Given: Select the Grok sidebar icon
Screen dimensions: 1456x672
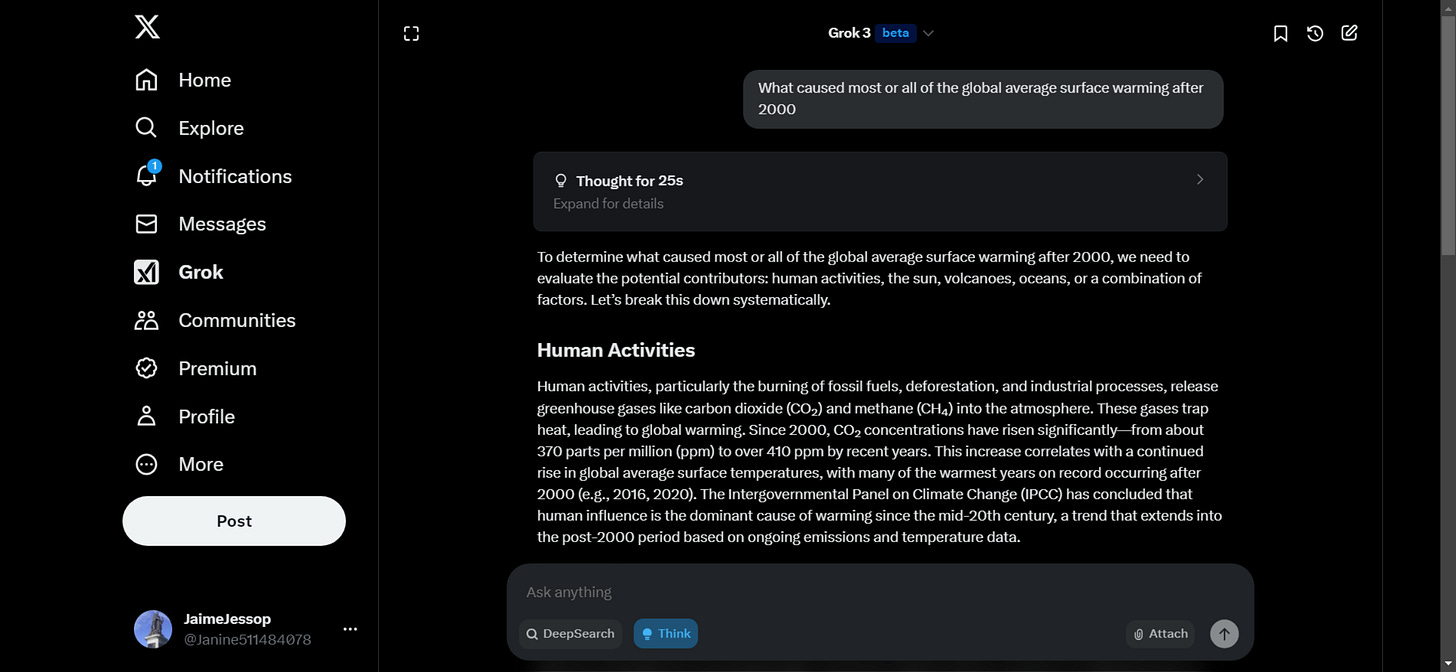Looking at the screenshot, I should click(146, 272).
